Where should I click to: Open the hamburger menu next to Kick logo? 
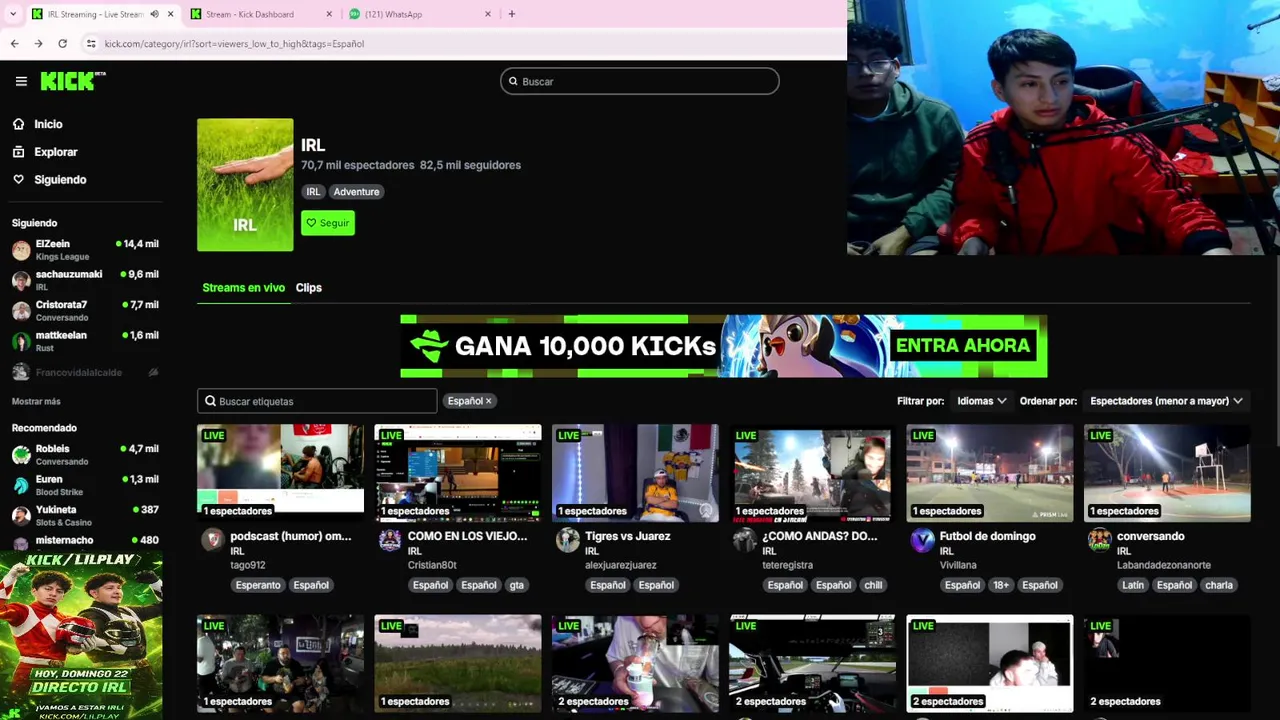point(21,82)
